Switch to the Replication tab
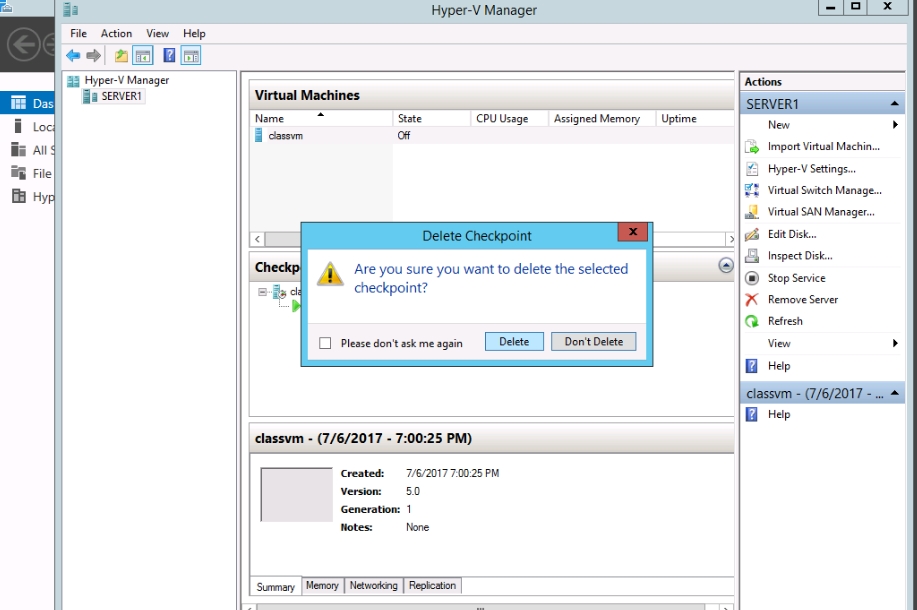The width and height of the screenshot is (917, 610). point(432,585)
